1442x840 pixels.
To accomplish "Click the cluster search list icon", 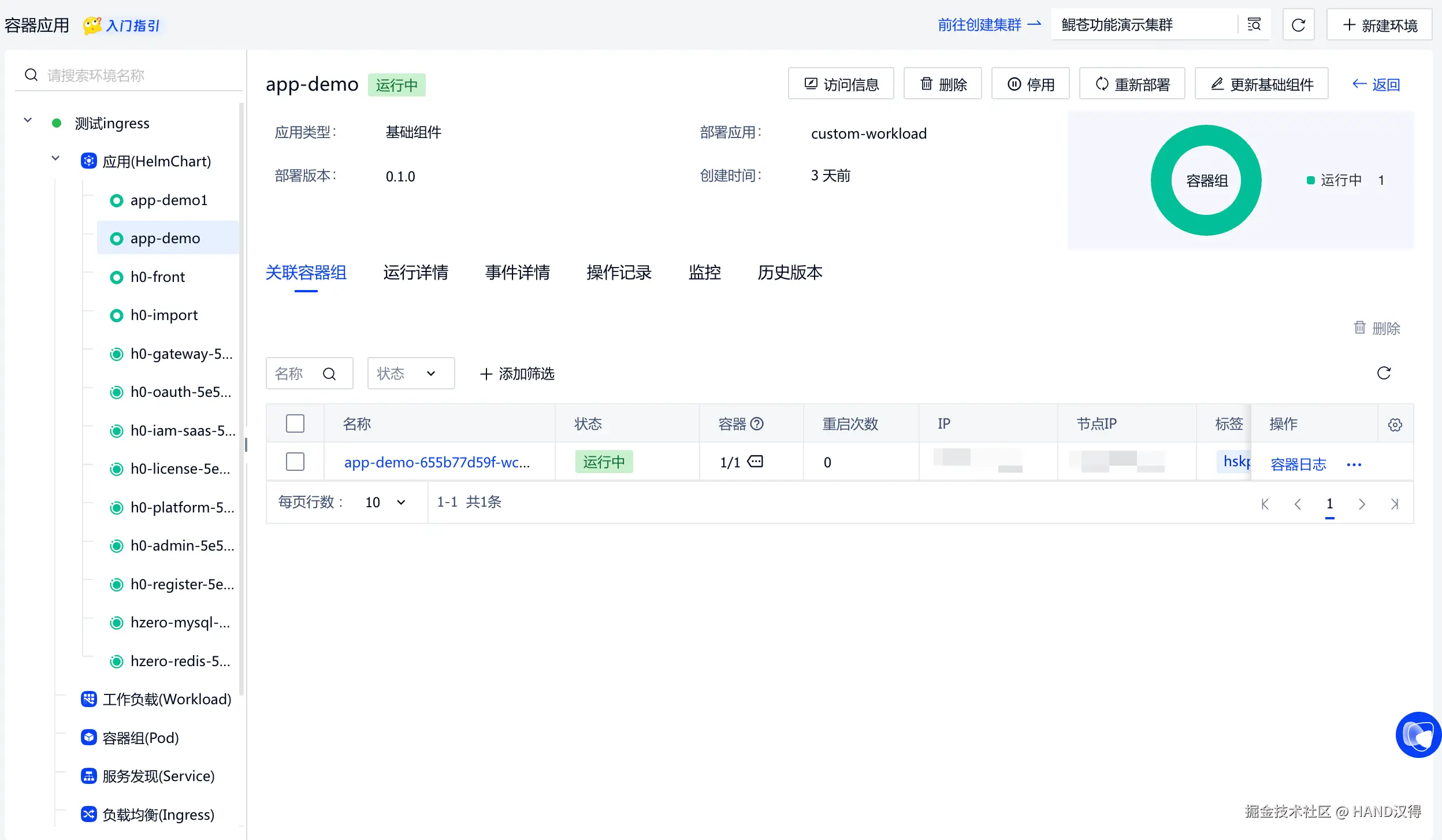I will coord(1254,25).
